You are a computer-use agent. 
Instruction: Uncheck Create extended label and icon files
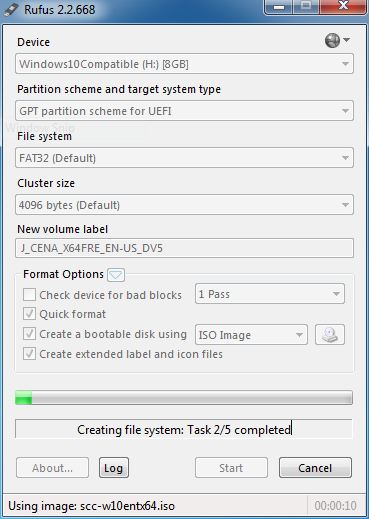[x=29, y=354]
